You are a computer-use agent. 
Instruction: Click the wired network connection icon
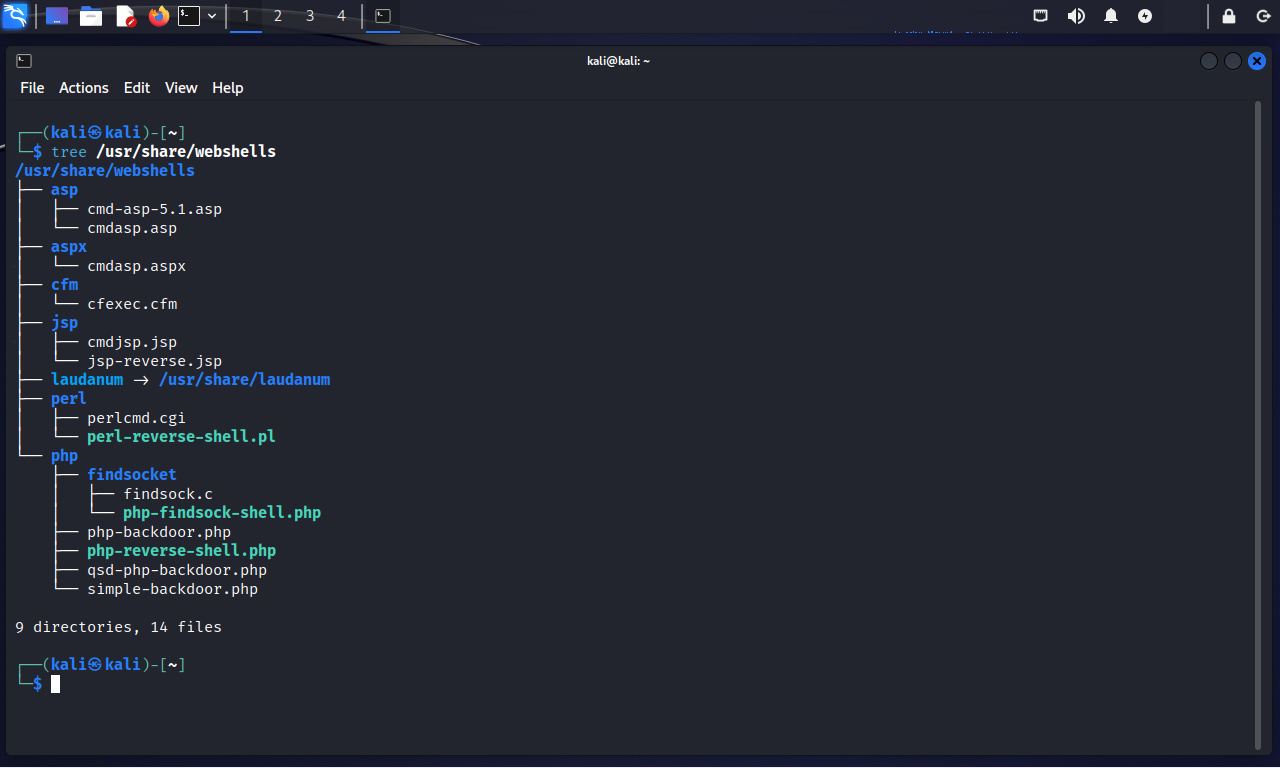1041,16
